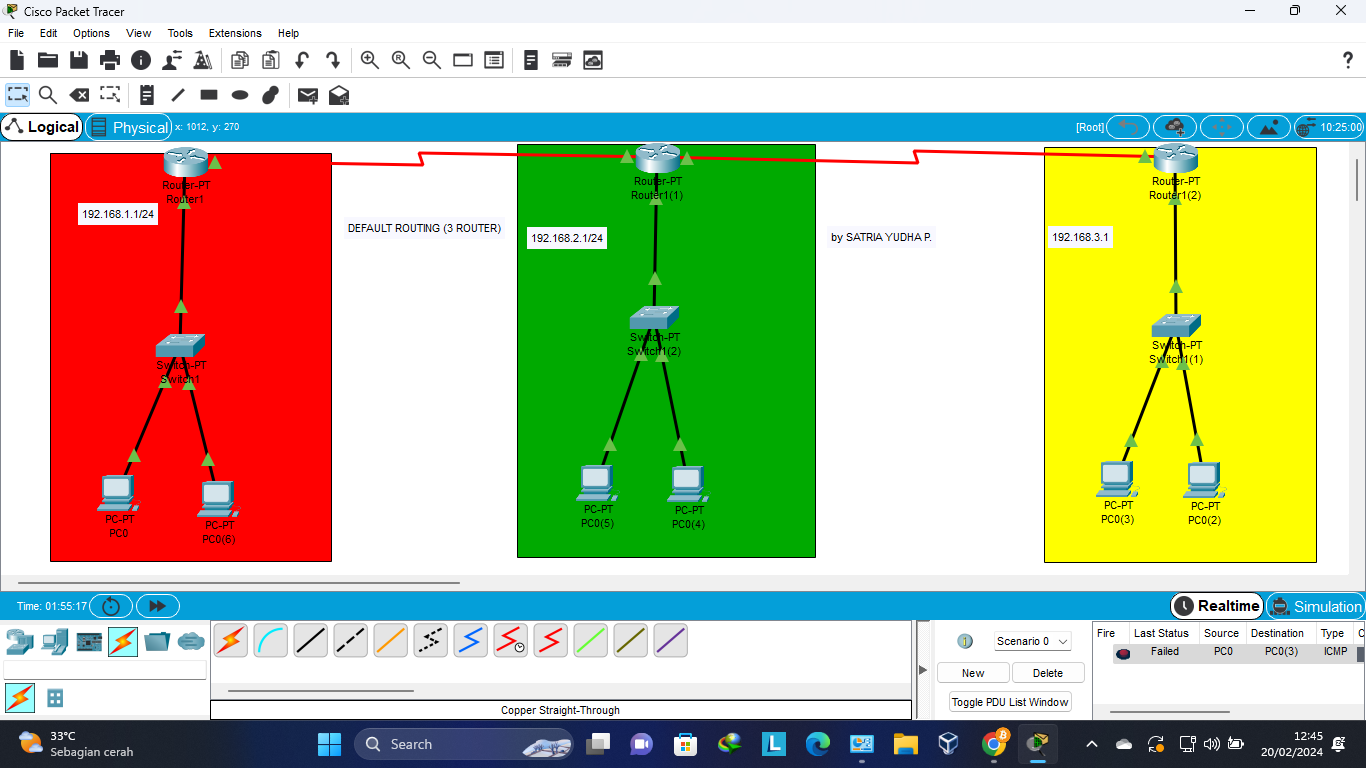The image size is (1366, 768).
Task: Open Google Chrome from taskbar
Action: 994,744
